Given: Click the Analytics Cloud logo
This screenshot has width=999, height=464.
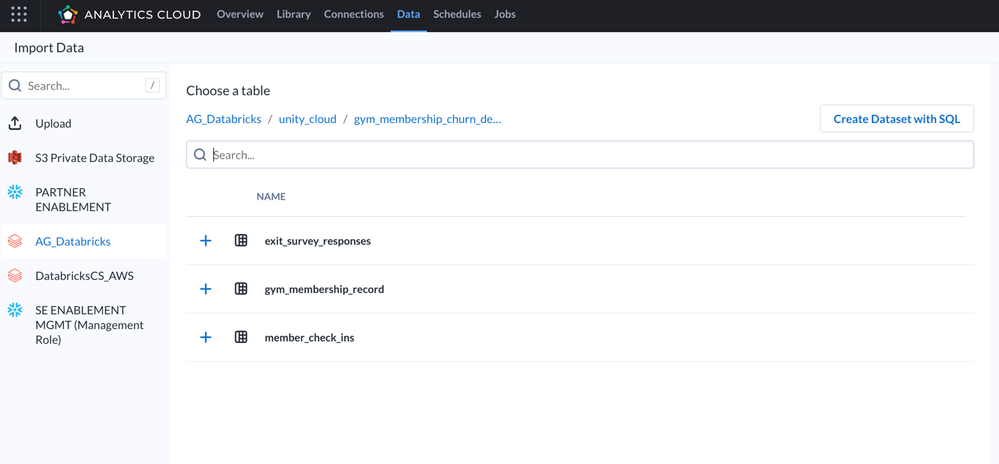Looking at the screenshot, I should [129, 14].
